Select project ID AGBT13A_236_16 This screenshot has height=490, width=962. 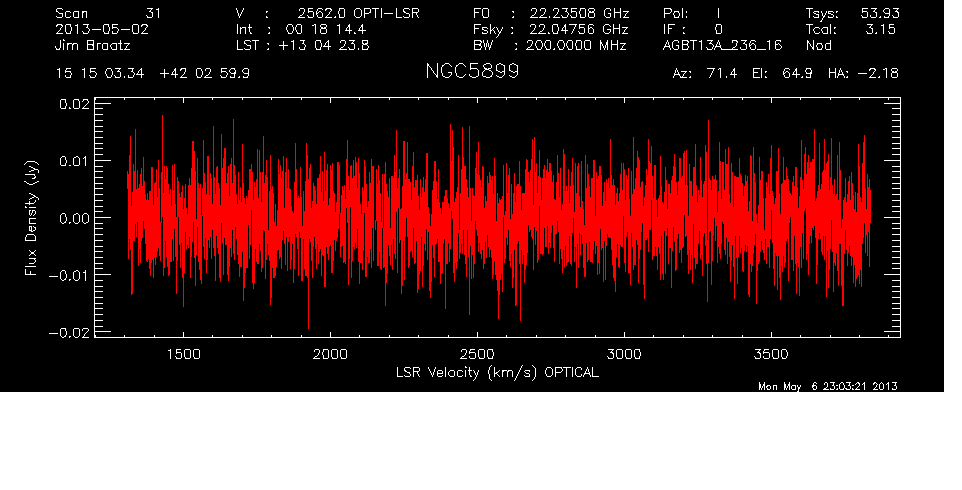point(723,45)
